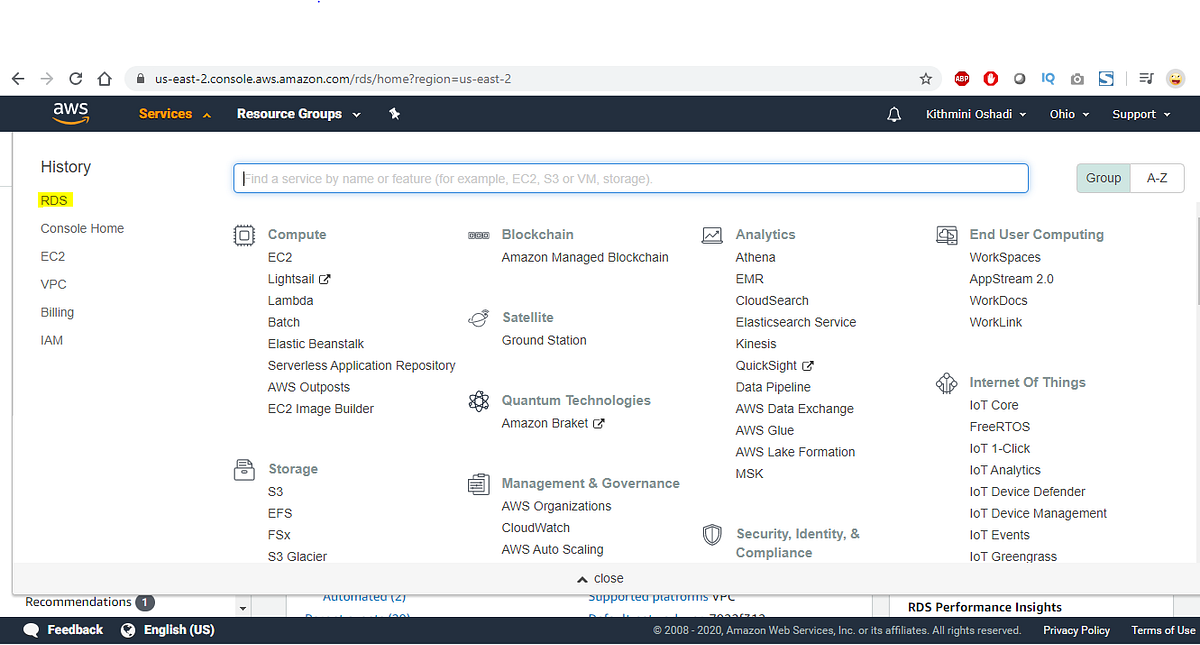Open RDS from the History list
This screenshot has height=645, width=1200.
coord(54,200)
